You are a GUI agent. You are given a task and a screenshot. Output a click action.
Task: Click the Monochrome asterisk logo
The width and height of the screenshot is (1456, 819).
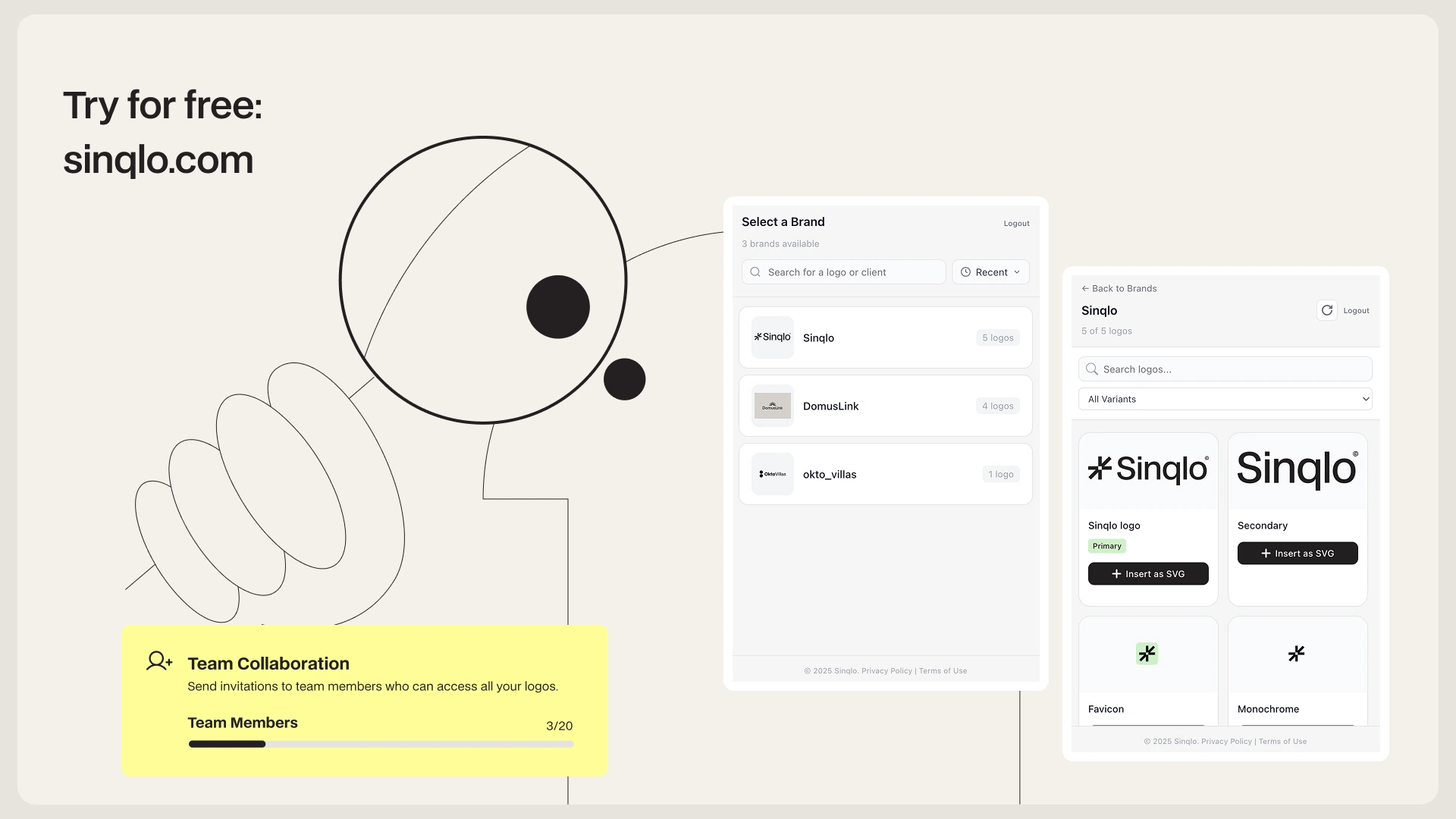point(1297,653)
